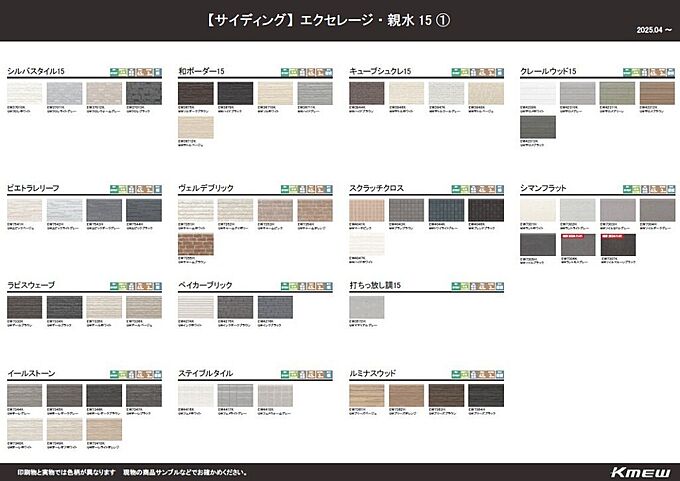Image resolution: width=680 pixels, height=481 pixels.
Task: Select the white swatch under ステイブルタイル
Action: coord(196,396)
